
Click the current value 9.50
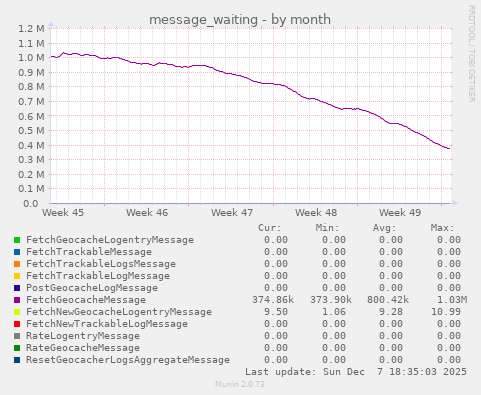[x=276, y=312]
